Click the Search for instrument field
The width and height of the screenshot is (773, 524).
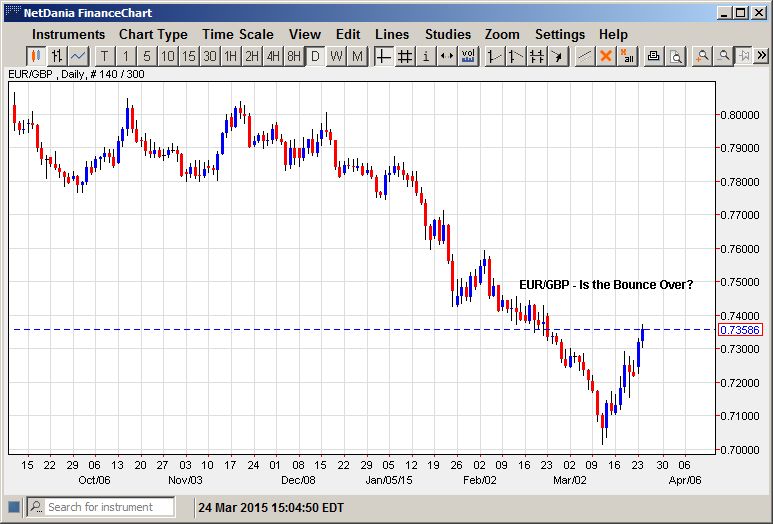110,507
